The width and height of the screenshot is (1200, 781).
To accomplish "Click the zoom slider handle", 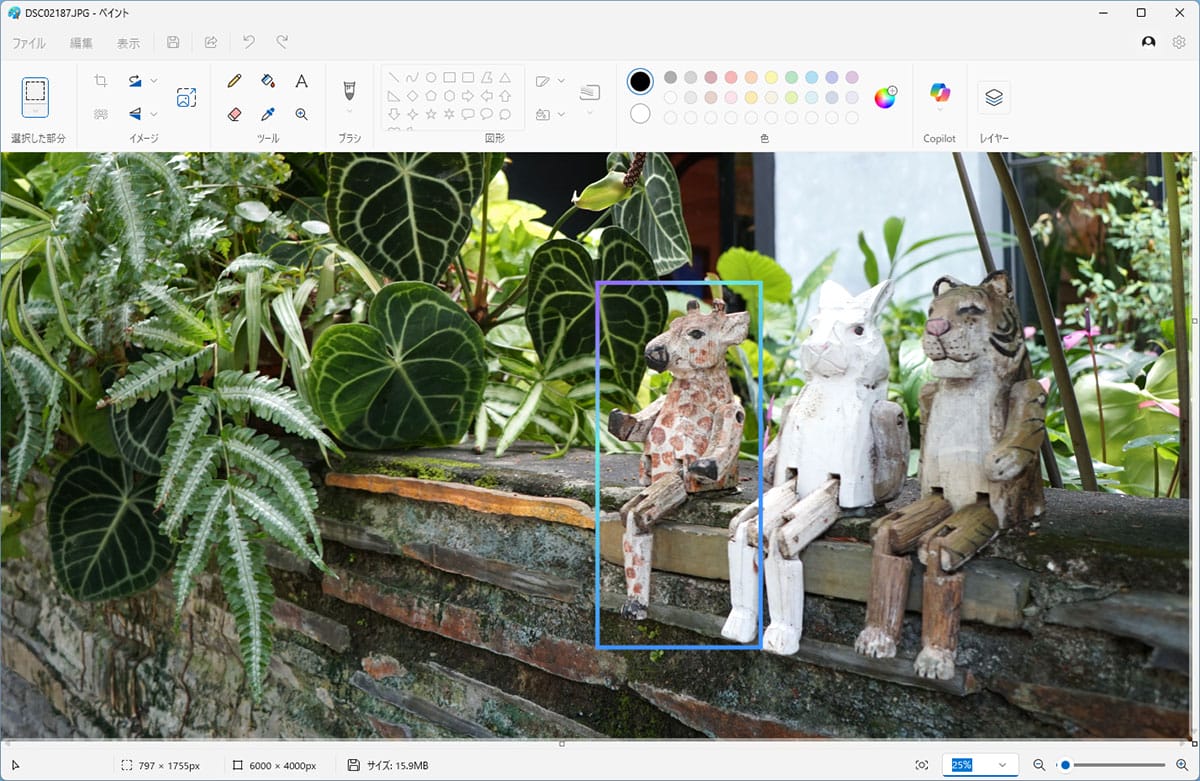I will pyautogui.click(x=1065, y=765).
